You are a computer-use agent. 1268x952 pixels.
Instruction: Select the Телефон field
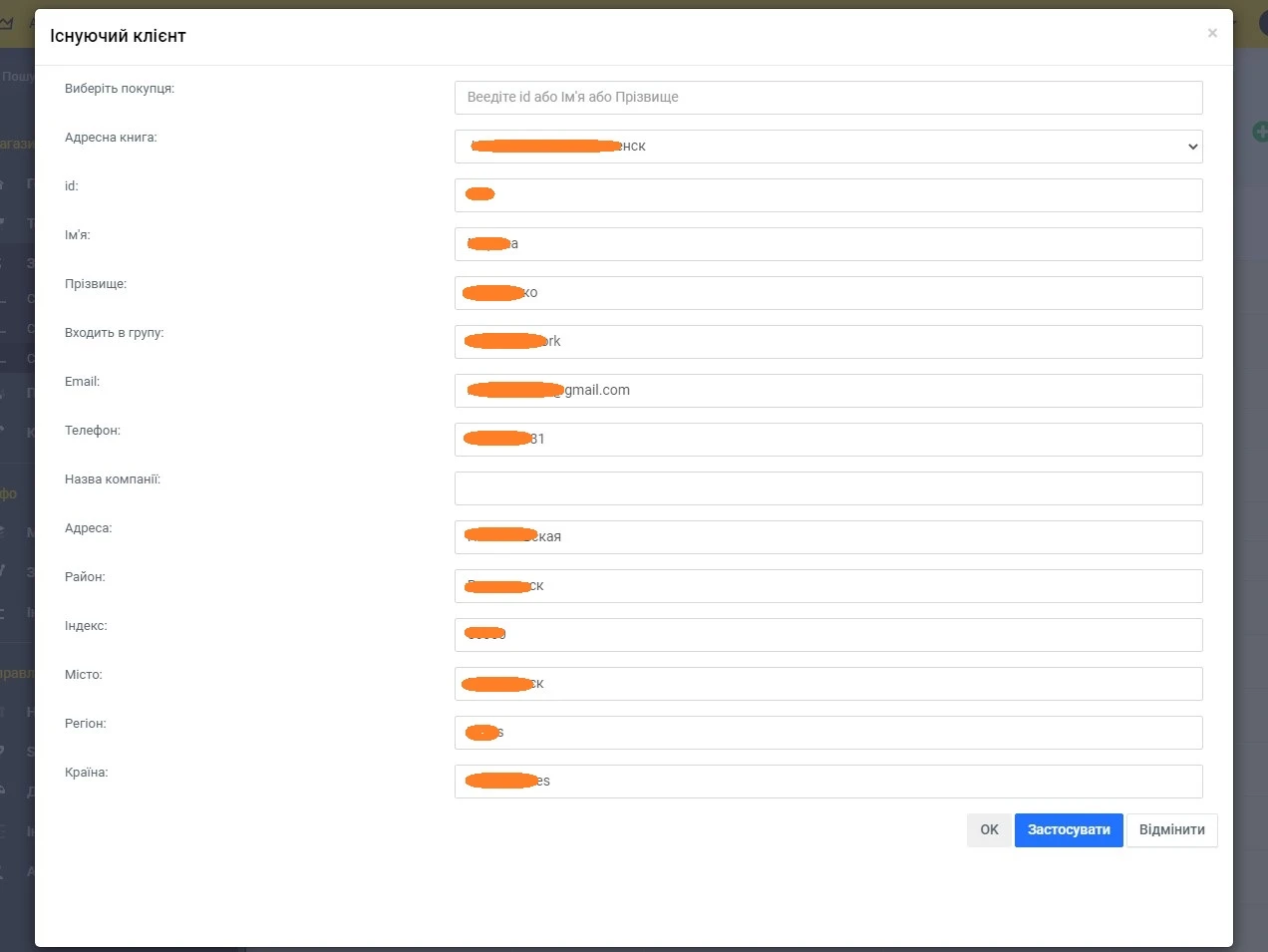coord(827,440)
